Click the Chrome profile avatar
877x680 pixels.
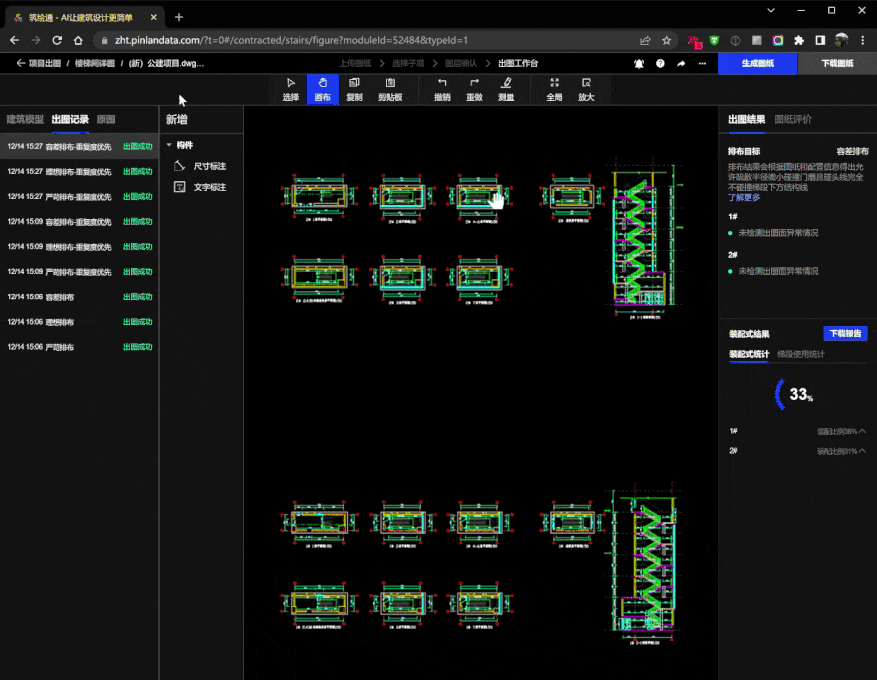click(x=841, y=40)
